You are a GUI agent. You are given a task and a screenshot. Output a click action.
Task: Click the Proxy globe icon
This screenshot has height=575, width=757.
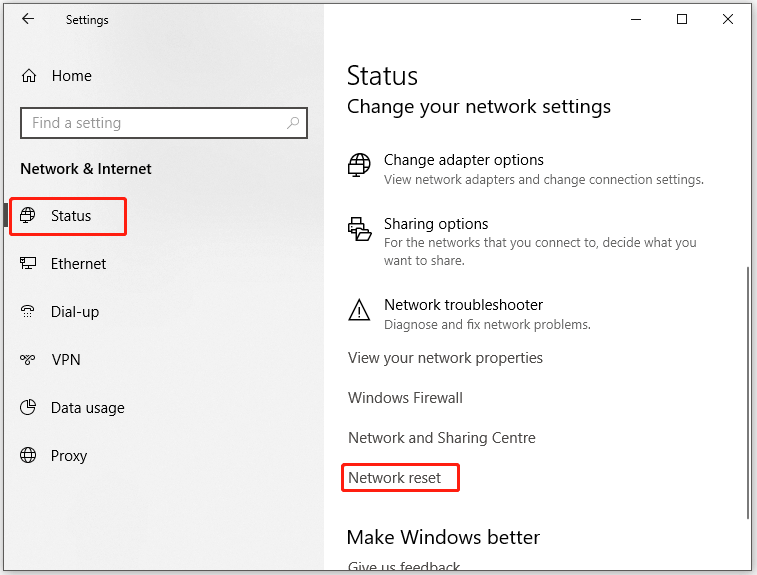click(28, 455)
